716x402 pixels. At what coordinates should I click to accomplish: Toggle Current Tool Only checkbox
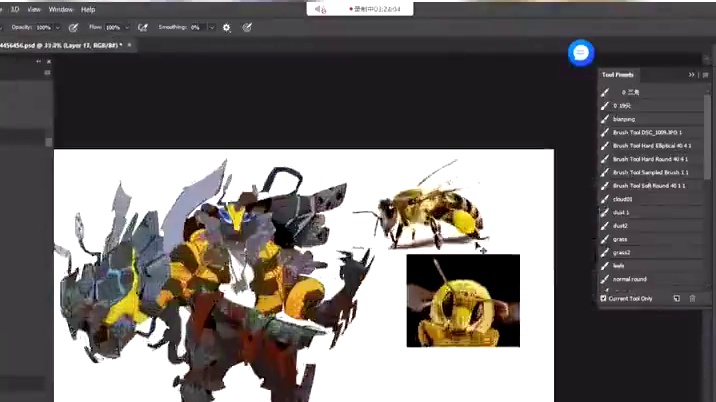click(603, 298)
